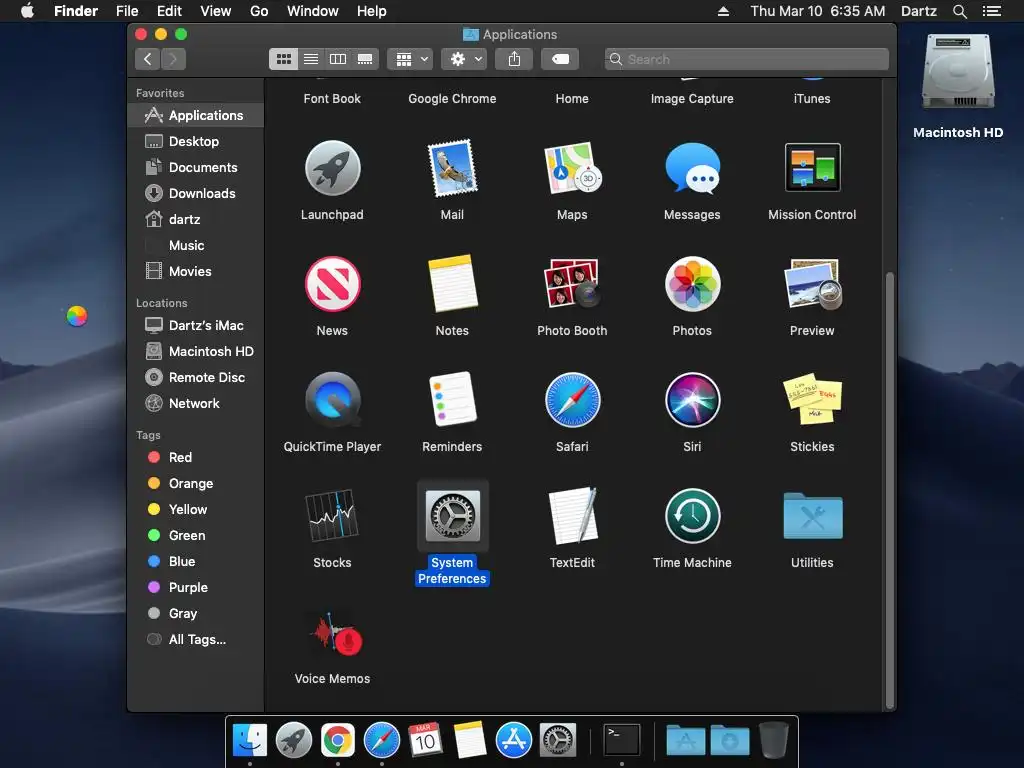1024x768 pixels.
Task: Select the Notes app icon in Applications
Action: coord(452,284)
